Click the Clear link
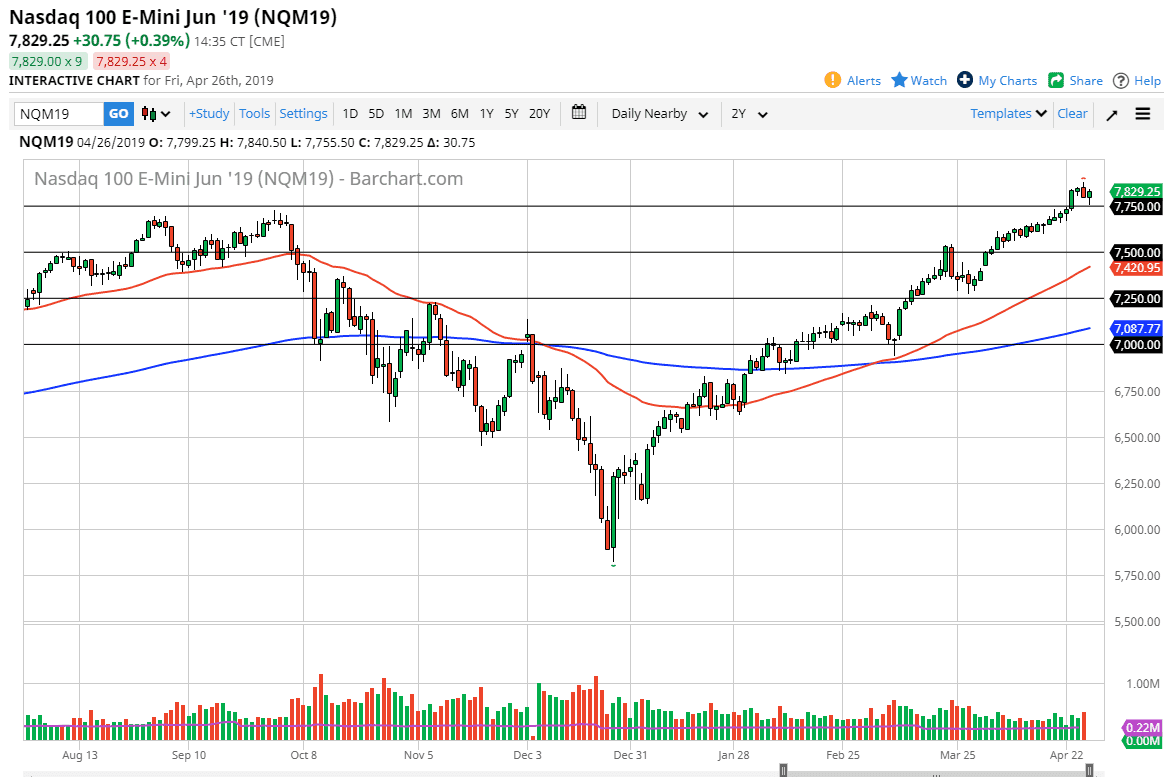This screenshot has width=1168, height=777. (x=1072, y=113)
